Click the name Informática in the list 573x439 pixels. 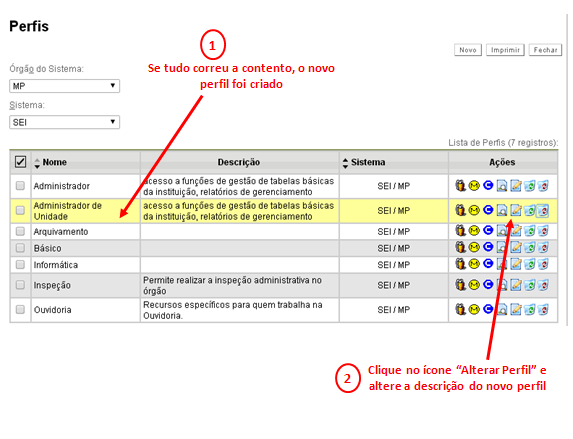(x=56, y=265)
